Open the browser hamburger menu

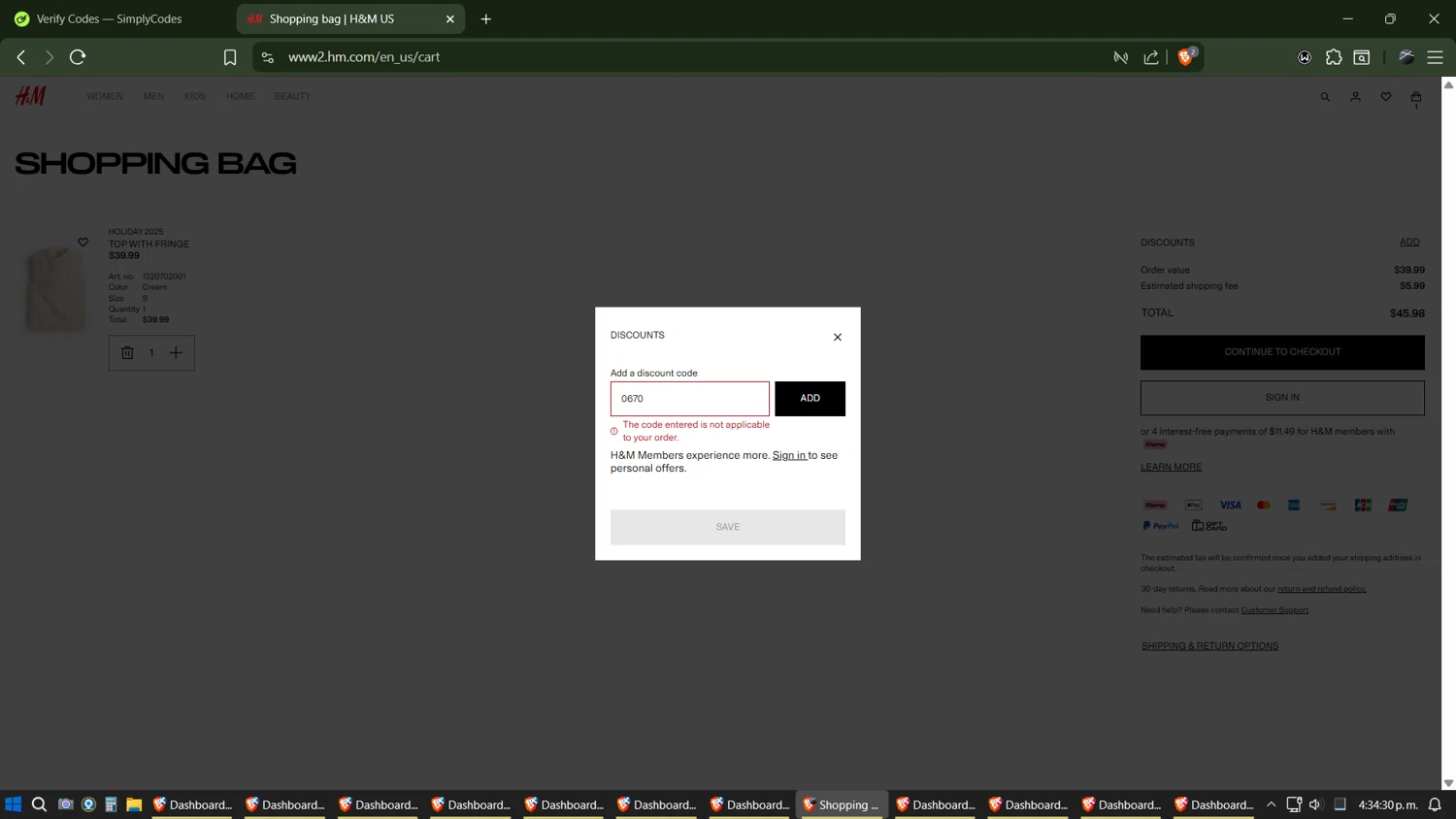pyautogui.click(x=1435, y=57)
